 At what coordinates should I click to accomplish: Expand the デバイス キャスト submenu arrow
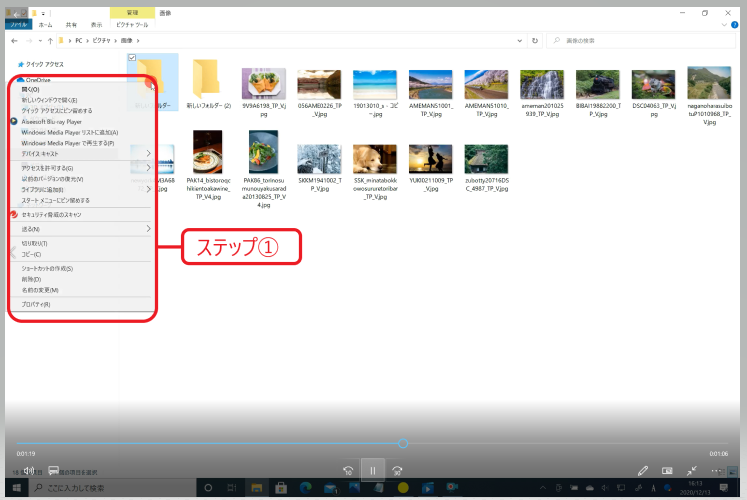(x=148, y=154)
